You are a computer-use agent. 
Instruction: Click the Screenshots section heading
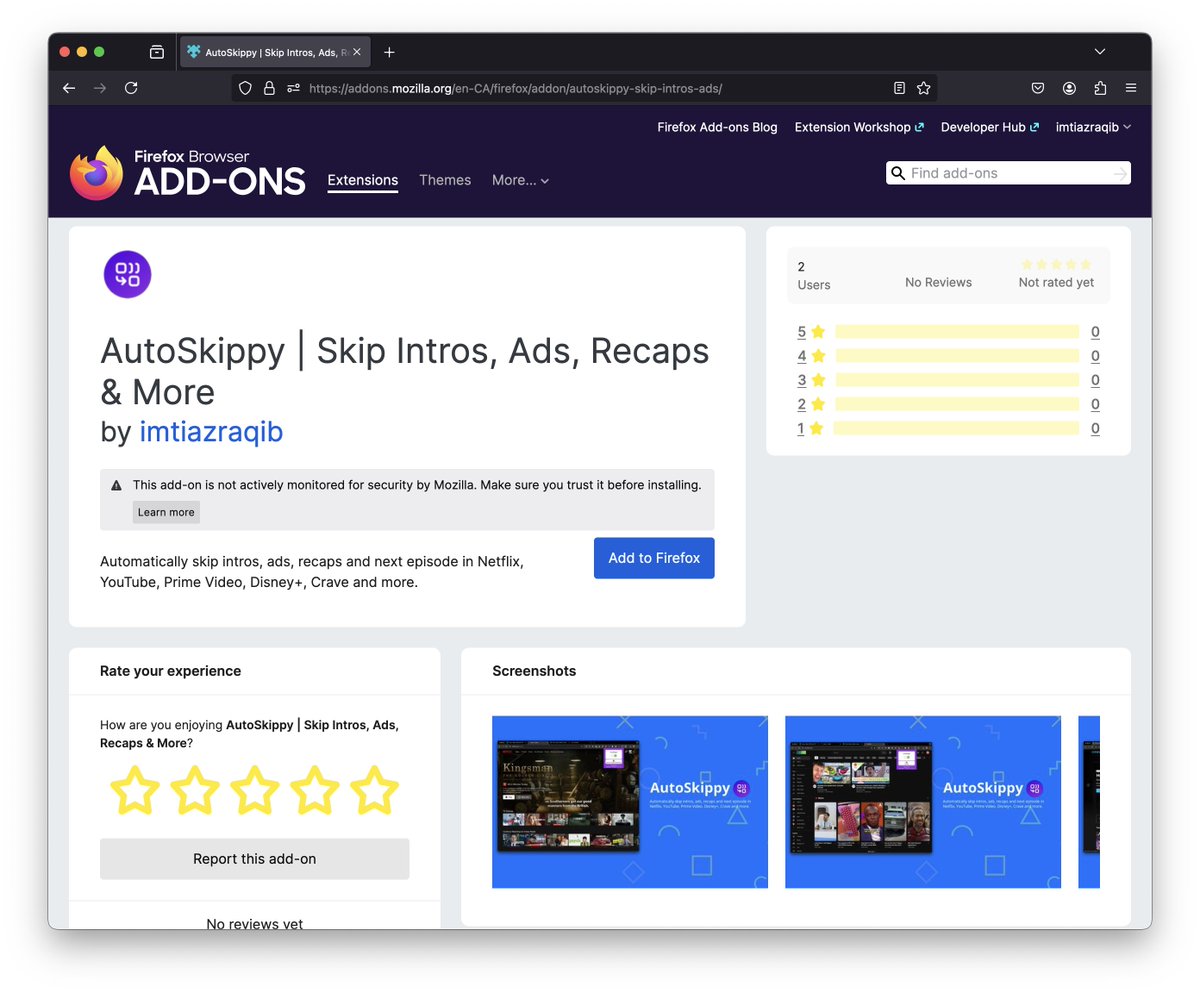[x=534, y=671]
